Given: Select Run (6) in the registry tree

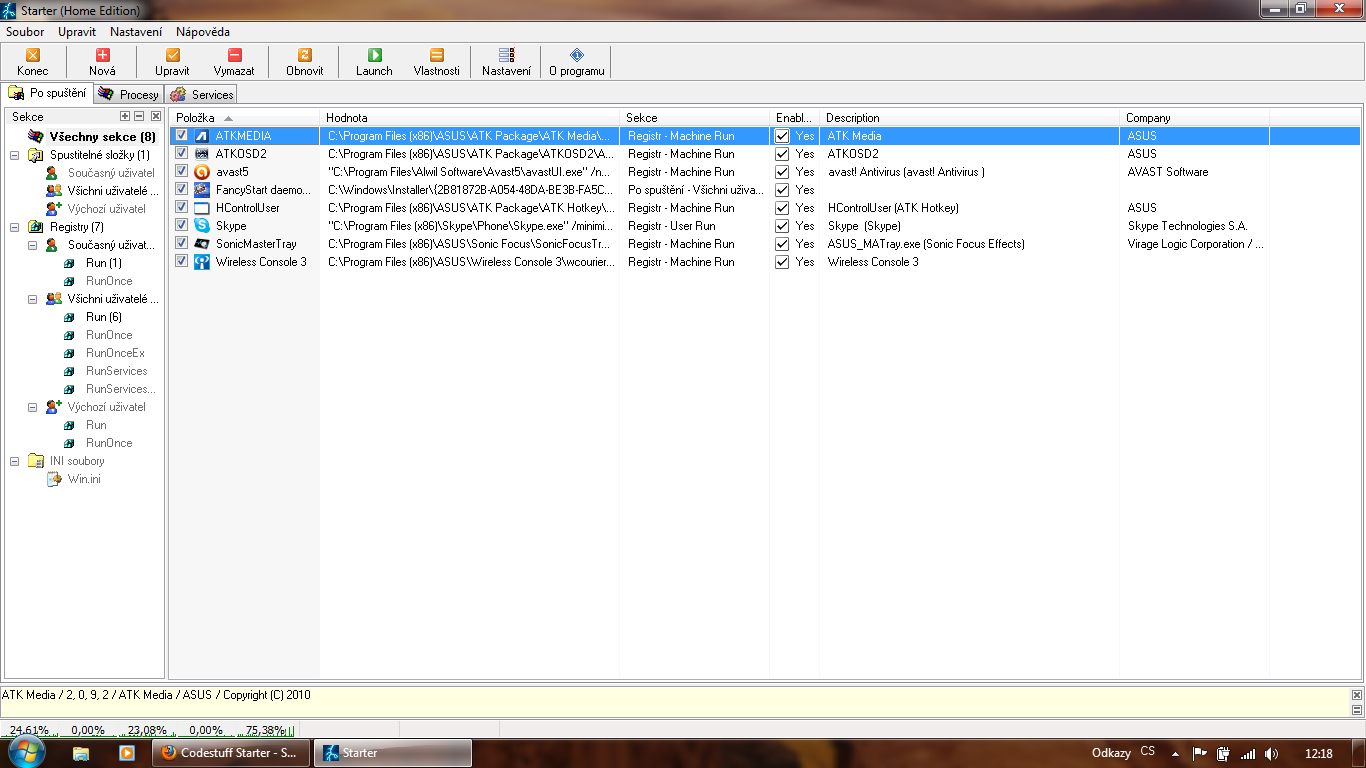Looking at the screenshot, I should [x=104, y=317].
